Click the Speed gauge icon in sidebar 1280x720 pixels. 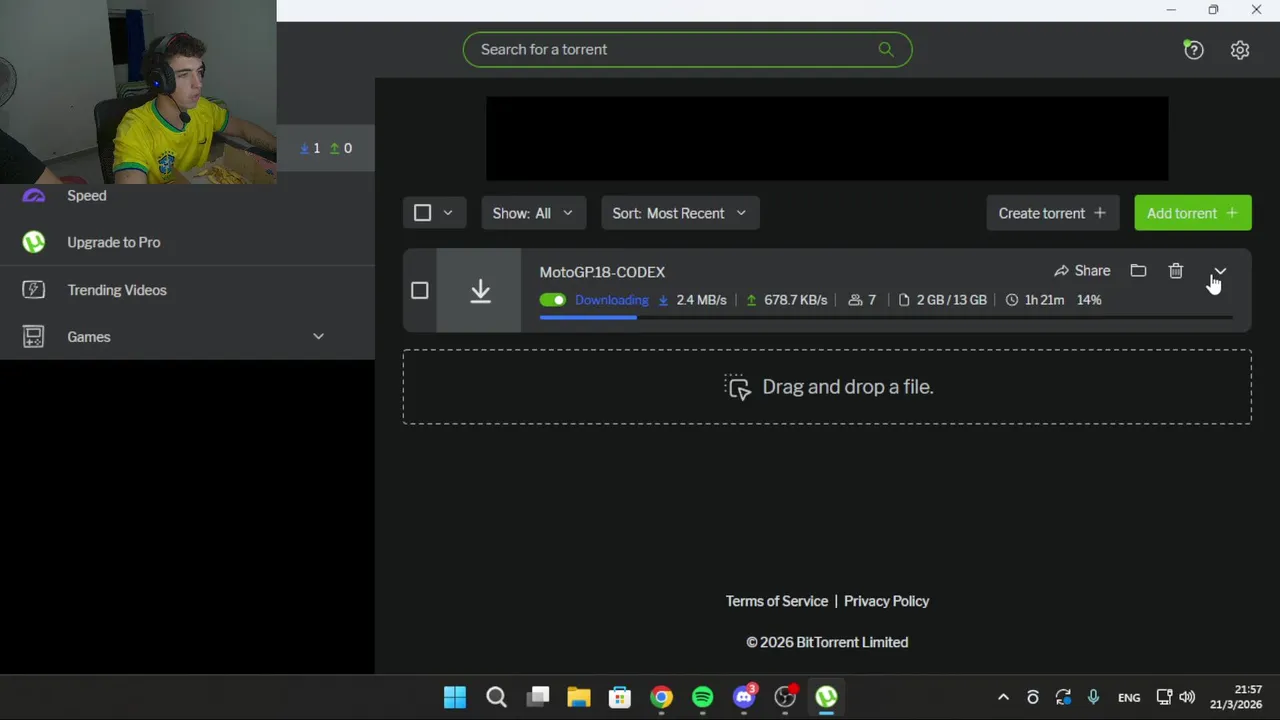coord(34,196)
